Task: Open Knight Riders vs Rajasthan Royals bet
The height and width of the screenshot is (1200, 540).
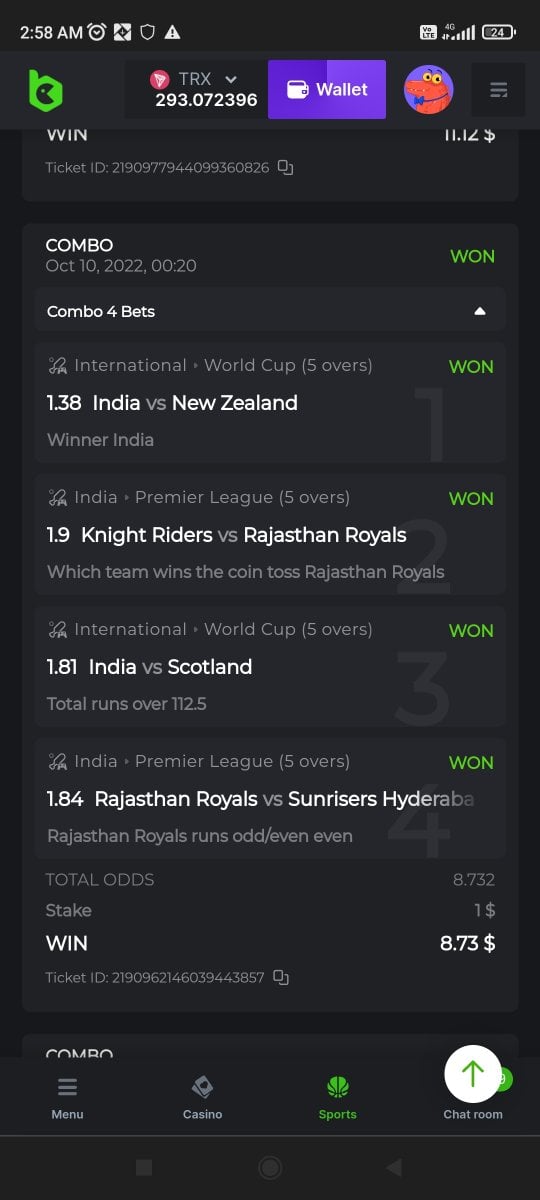Action: pos(270,535)
